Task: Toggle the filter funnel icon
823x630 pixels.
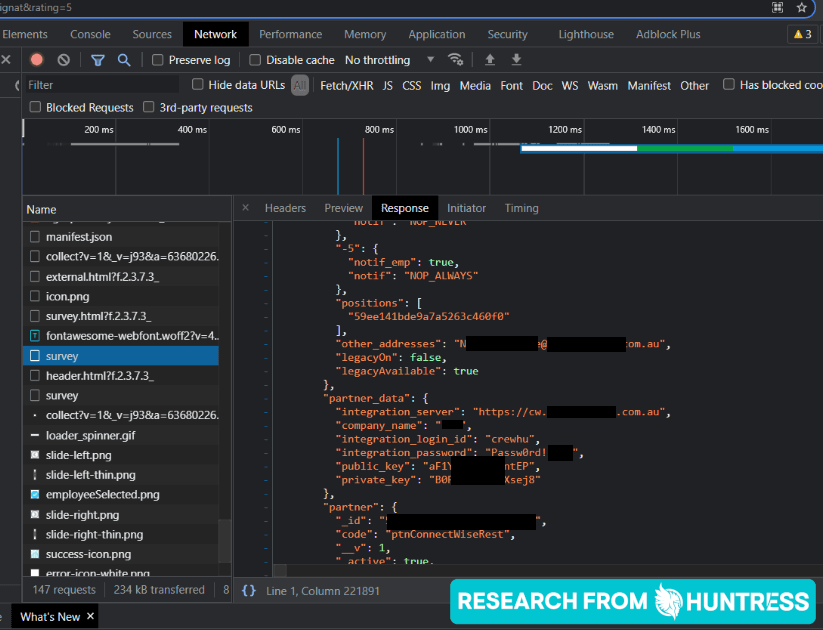Action: point(98,60)
